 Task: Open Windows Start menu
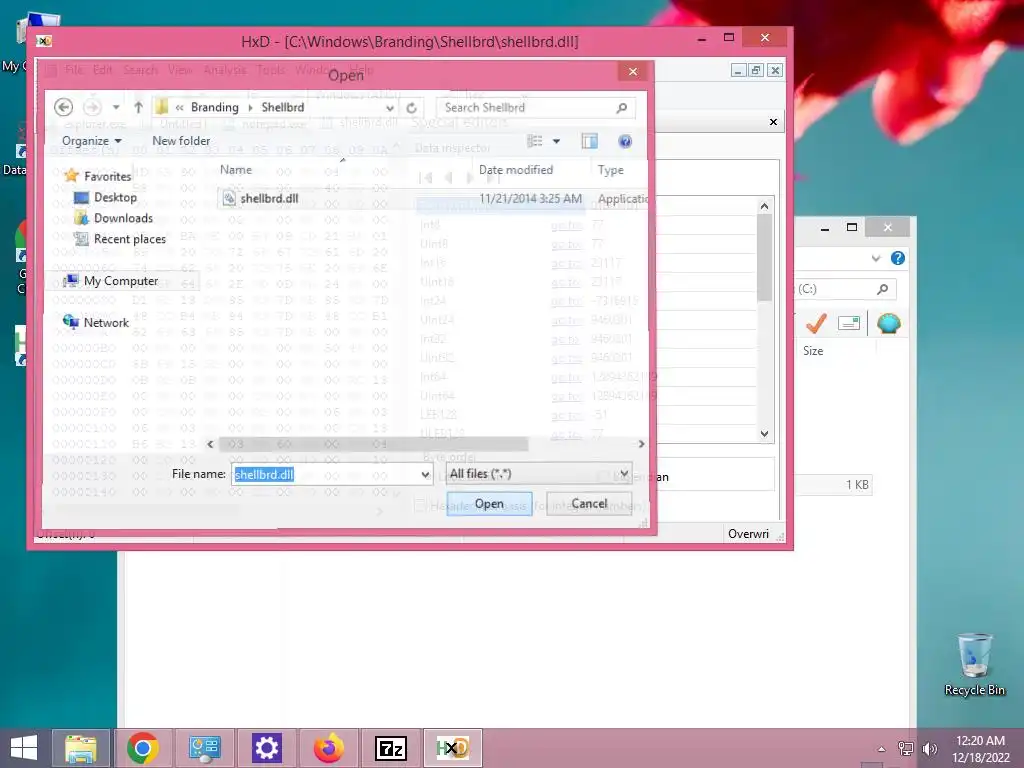coord(24,748)
